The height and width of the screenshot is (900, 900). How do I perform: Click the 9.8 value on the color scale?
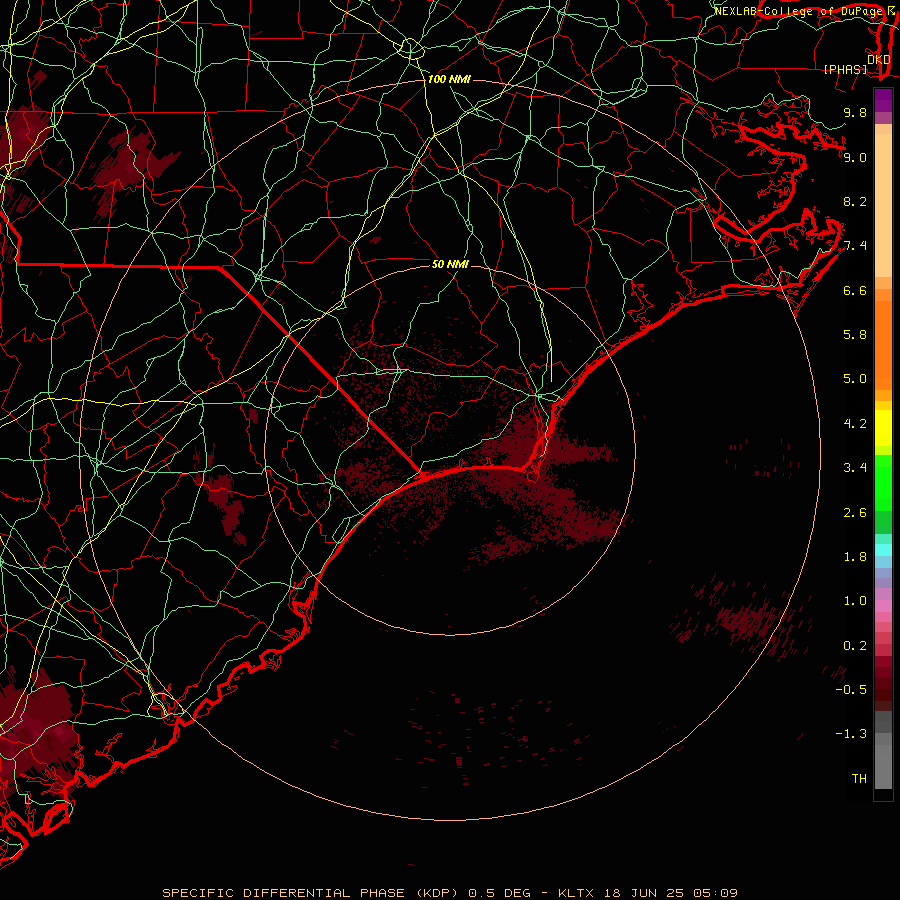[855, 112]
